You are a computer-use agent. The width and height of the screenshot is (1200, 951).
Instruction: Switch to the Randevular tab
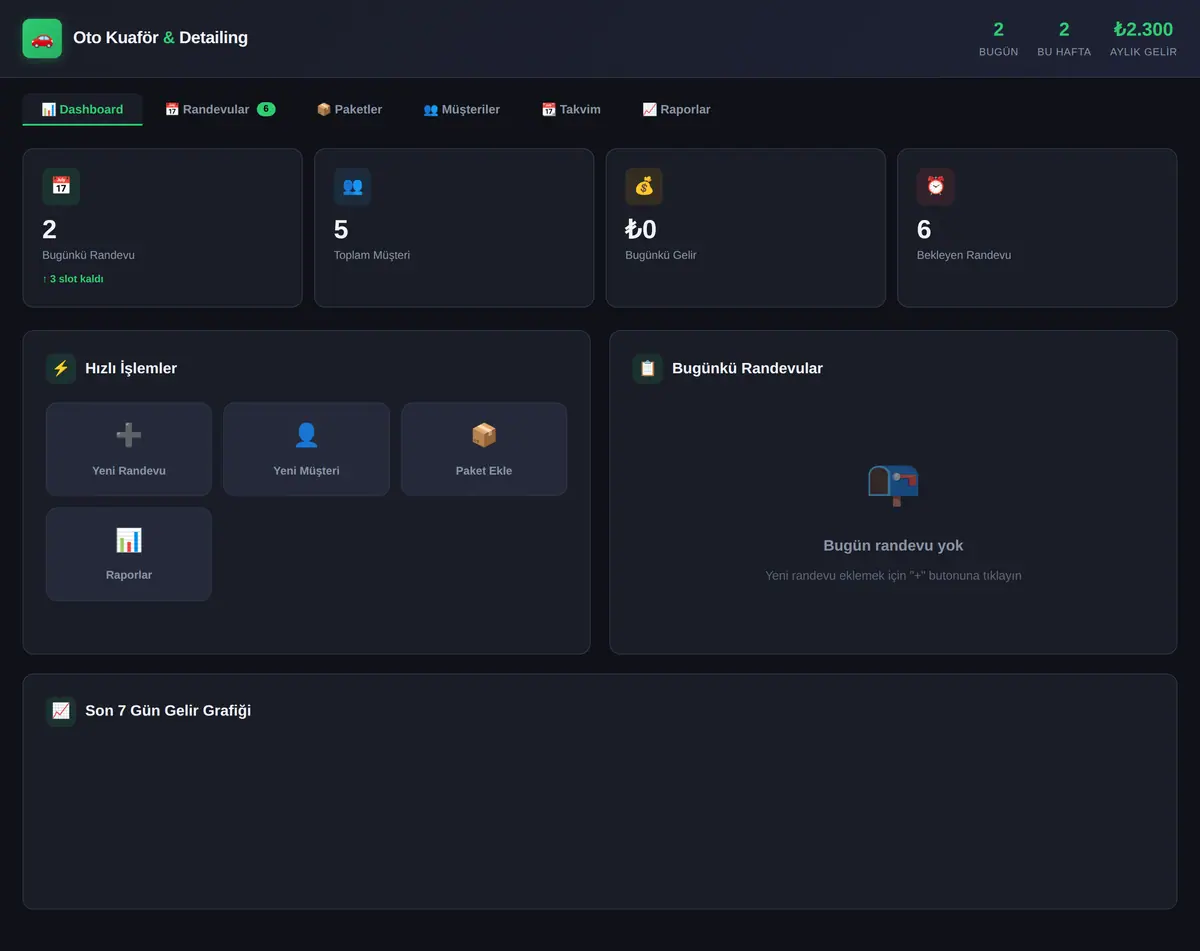click(x=220, y=109)
